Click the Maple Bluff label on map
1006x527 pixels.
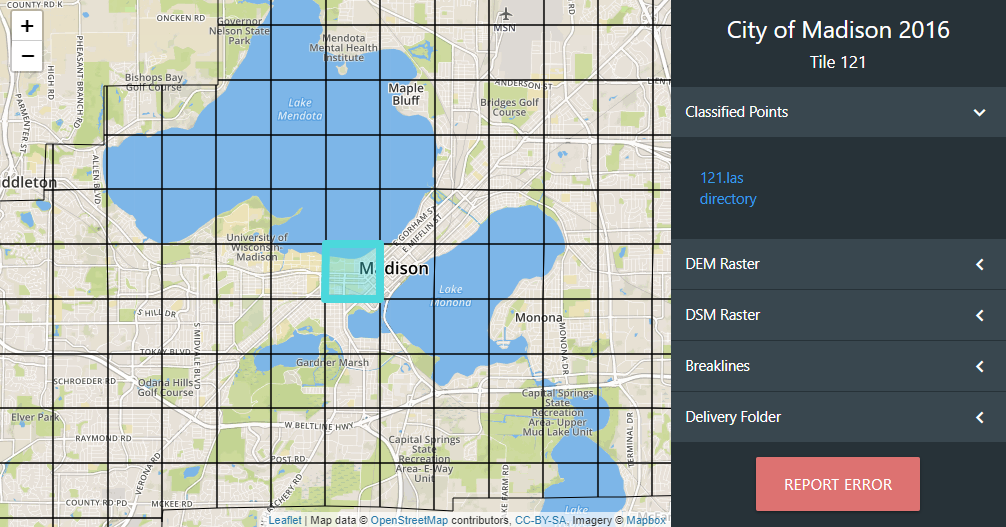pos(405,94)
